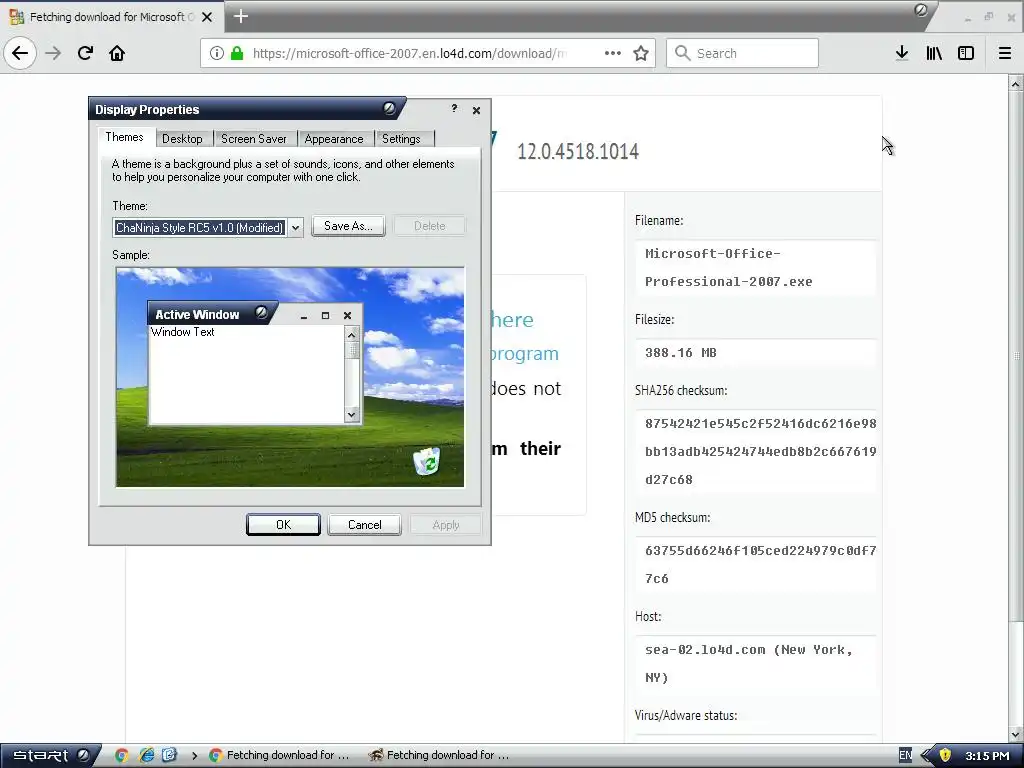Screen dimensions: 1024x768
Task: Expand hidden tray icons with the arrow
Action: (x=925, y=756)
